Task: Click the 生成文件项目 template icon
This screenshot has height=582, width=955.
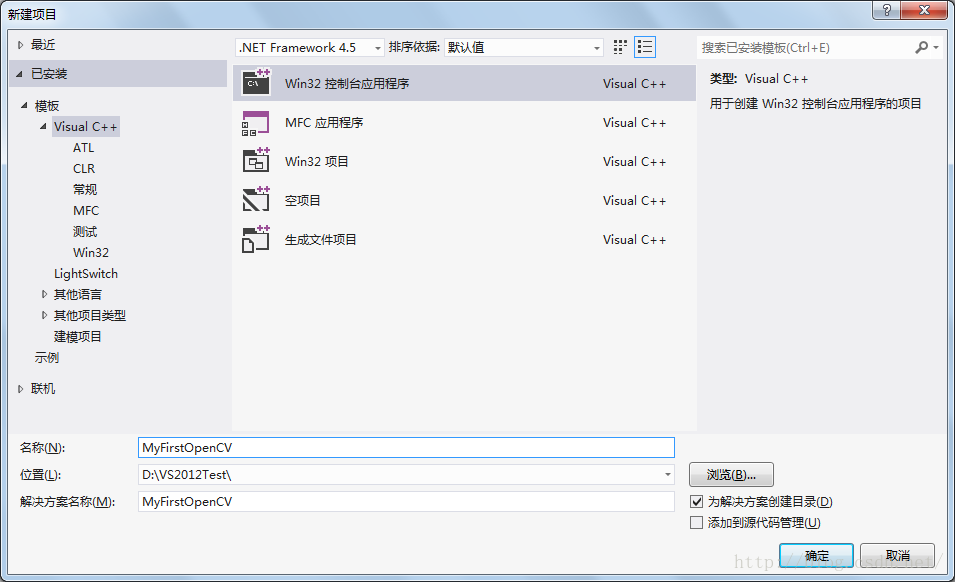Action: click(256, 239)
